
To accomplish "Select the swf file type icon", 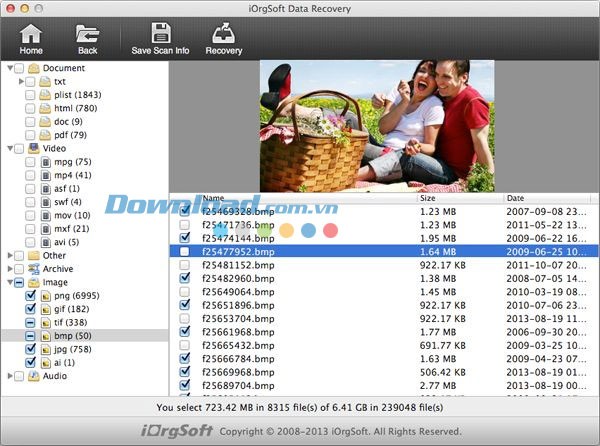I will point(46,202).
